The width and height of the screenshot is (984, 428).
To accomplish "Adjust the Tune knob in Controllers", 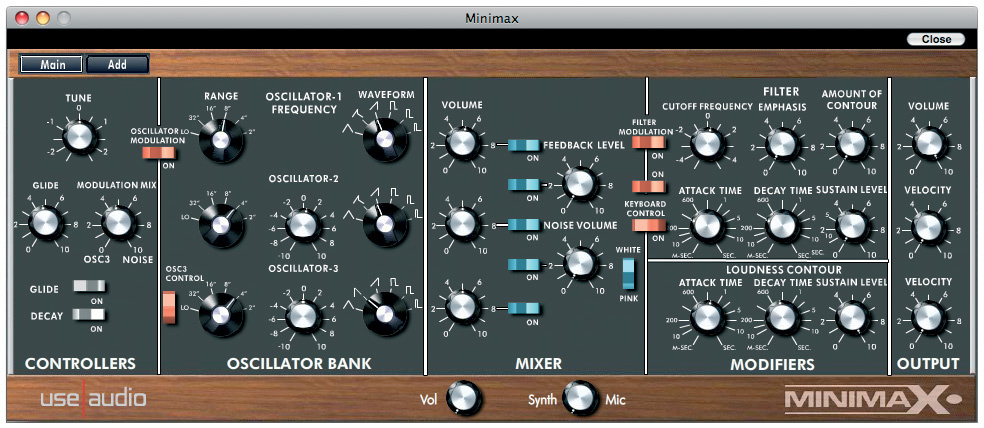I will pyautogui.click(x=80, y=135).
